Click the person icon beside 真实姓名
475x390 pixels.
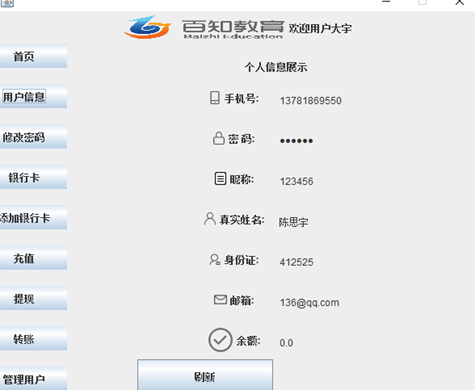click(x=210, y=219)
